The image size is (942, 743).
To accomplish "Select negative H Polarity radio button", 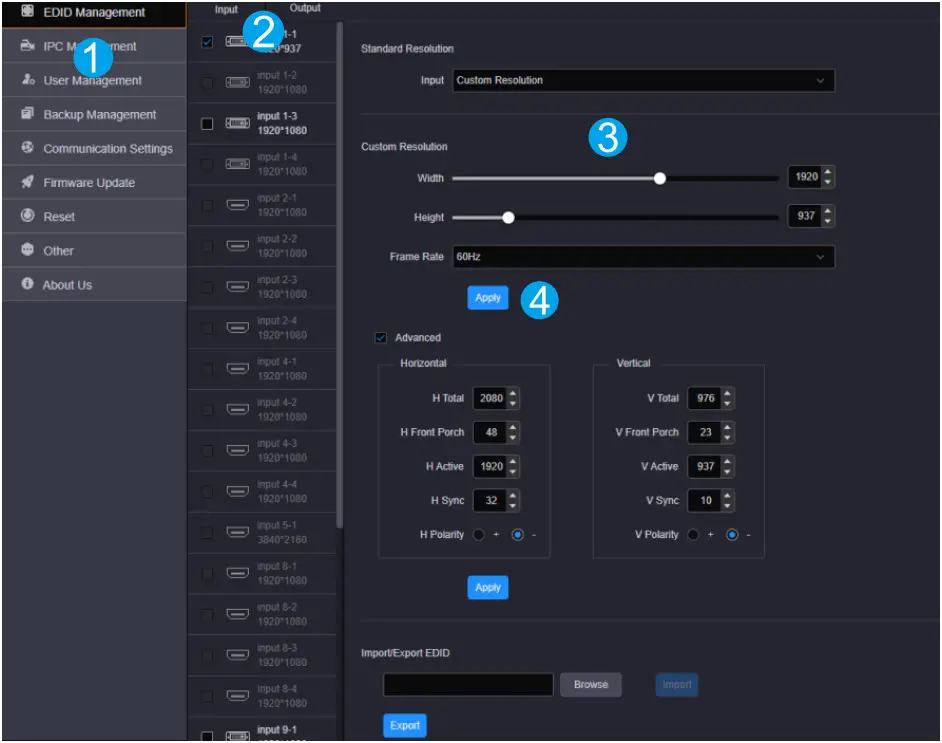I will [x=517, y=535].
